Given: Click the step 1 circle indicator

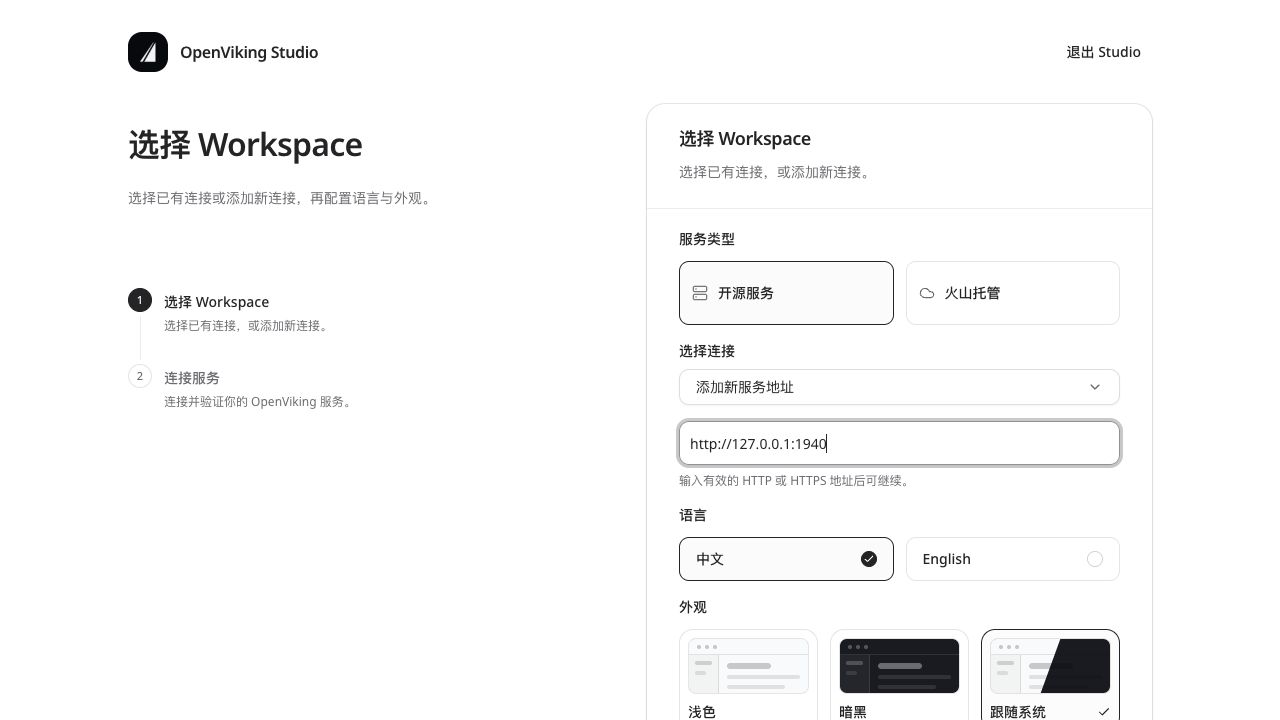Looking at the screenshot, I should click(x=140, y=300).
